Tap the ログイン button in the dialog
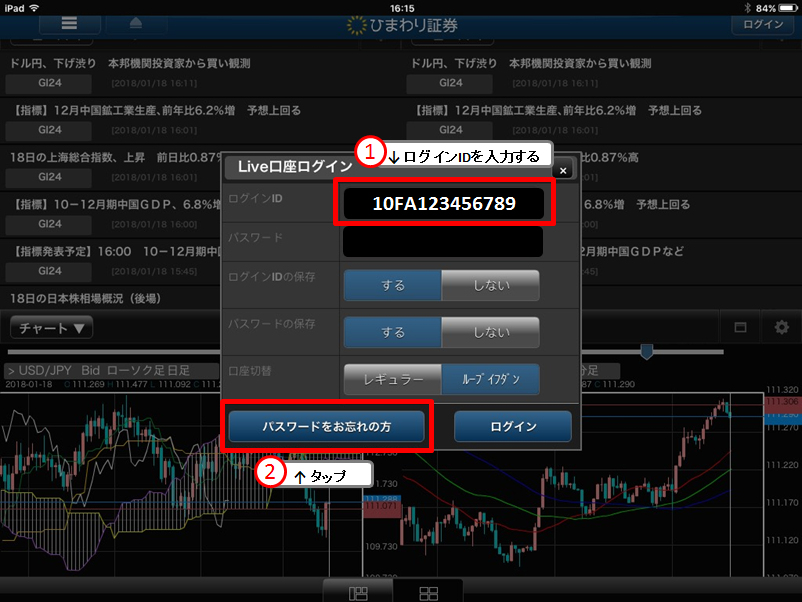The height and width of the screenshot is (602, 802). pos(513,426)
